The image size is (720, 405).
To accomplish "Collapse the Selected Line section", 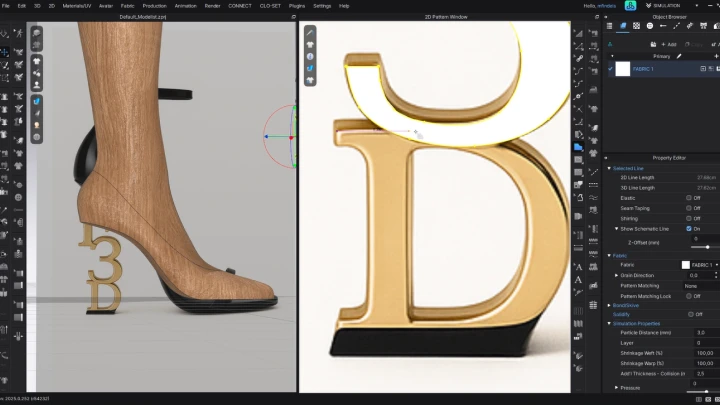I will (609, 169).
